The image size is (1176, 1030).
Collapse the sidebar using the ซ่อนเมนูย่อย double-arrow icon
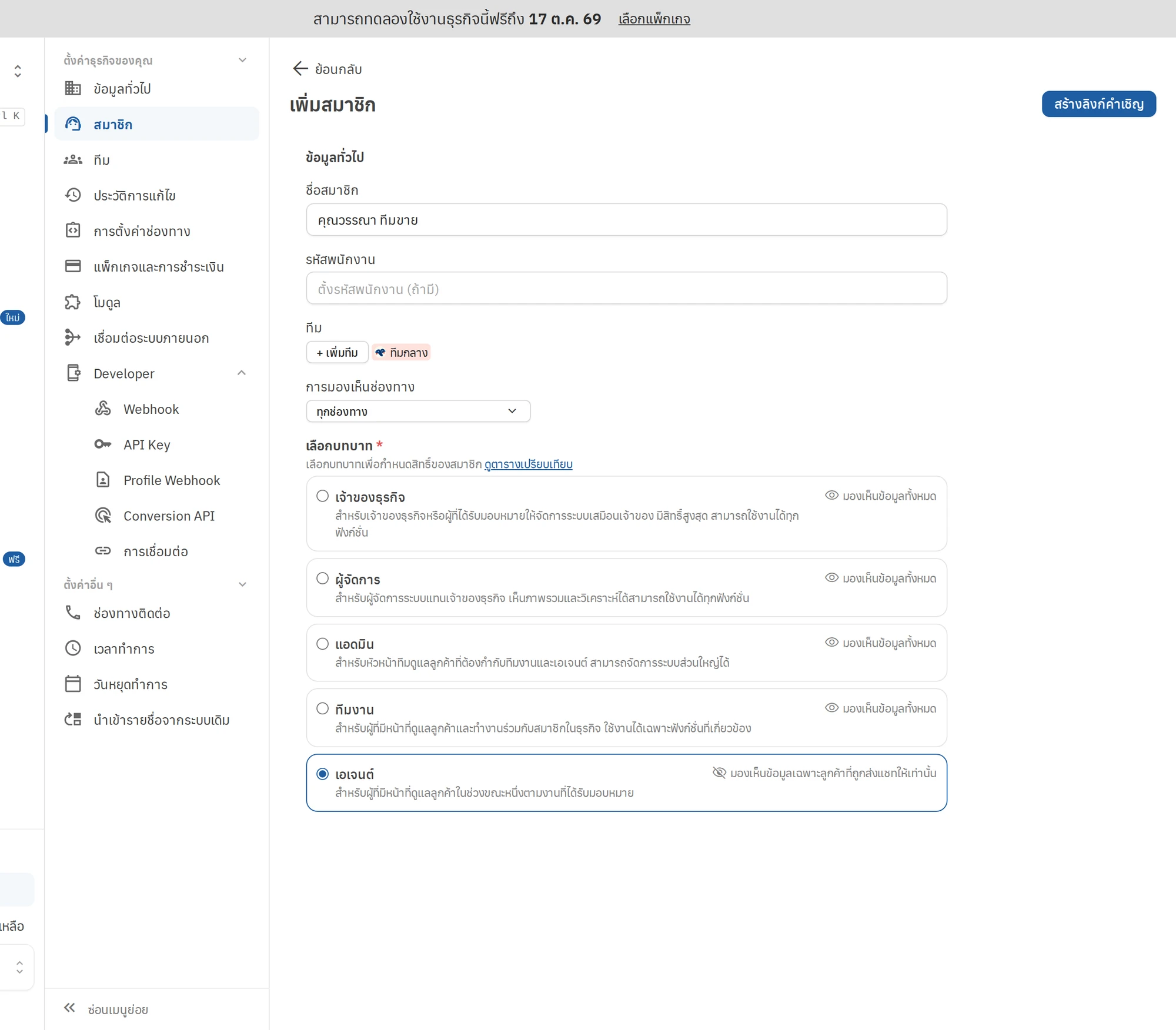point(69,1008)
